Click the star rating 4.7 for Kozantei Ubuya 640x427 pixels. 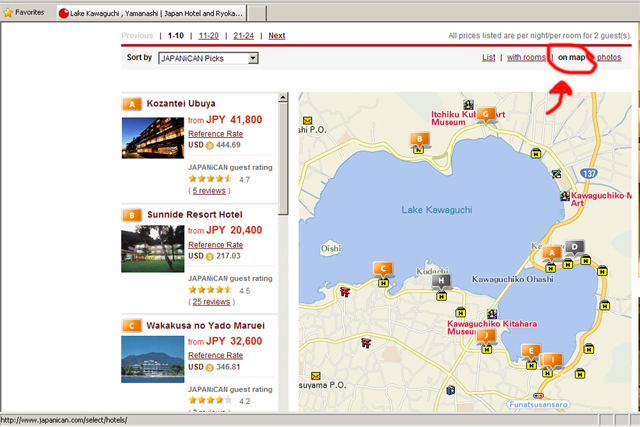click(210, 178)
